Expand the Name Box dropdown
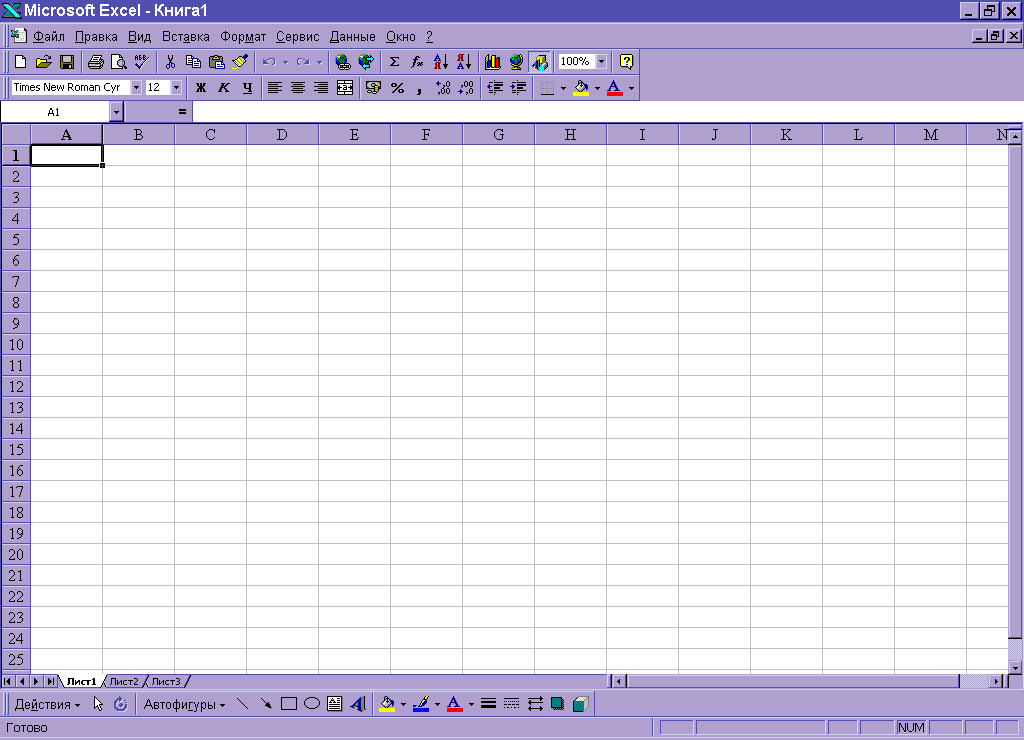The height and width of the screenshot is (740, 1024). pyautogui.click(x=116, y=112)
